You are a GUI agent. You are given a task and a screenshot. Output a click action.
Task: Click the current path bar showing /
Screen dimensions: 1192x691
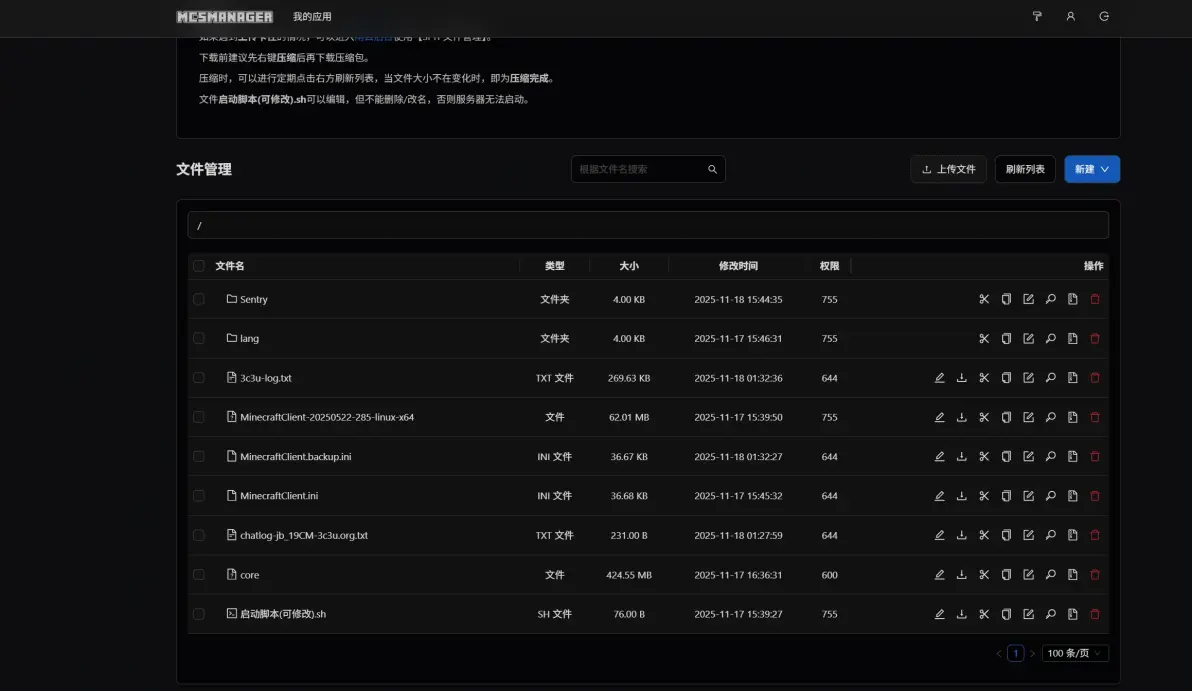coord(648,226)
